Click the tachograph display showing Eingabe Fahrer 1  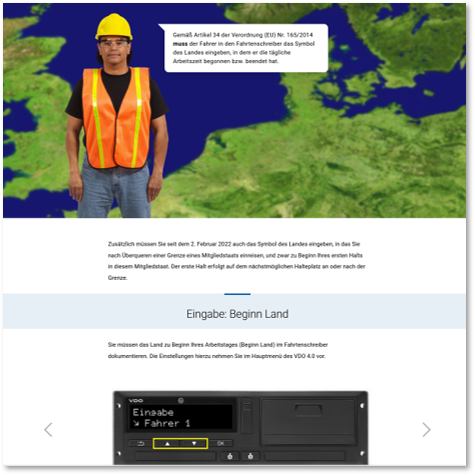[x=180, y=417]
